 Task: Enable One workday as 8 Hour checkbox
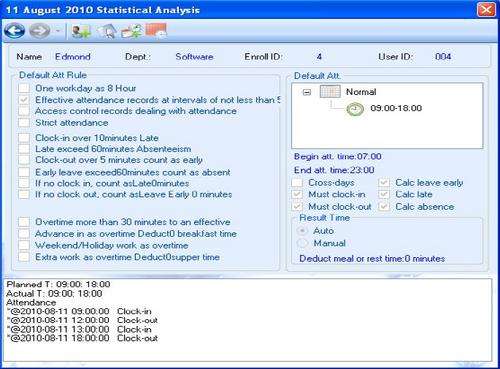tap(24, 88)
